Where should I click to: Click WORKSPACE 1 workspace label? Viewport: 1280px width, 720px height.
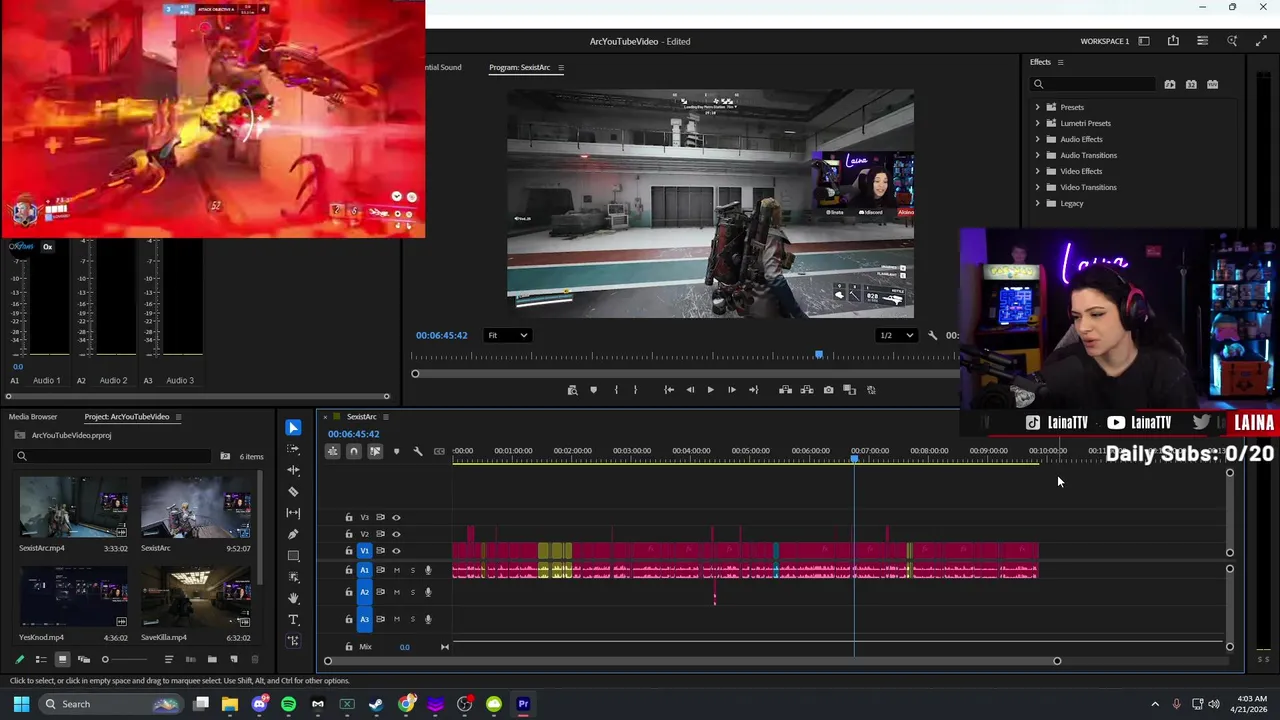[x=1104, y=41]
